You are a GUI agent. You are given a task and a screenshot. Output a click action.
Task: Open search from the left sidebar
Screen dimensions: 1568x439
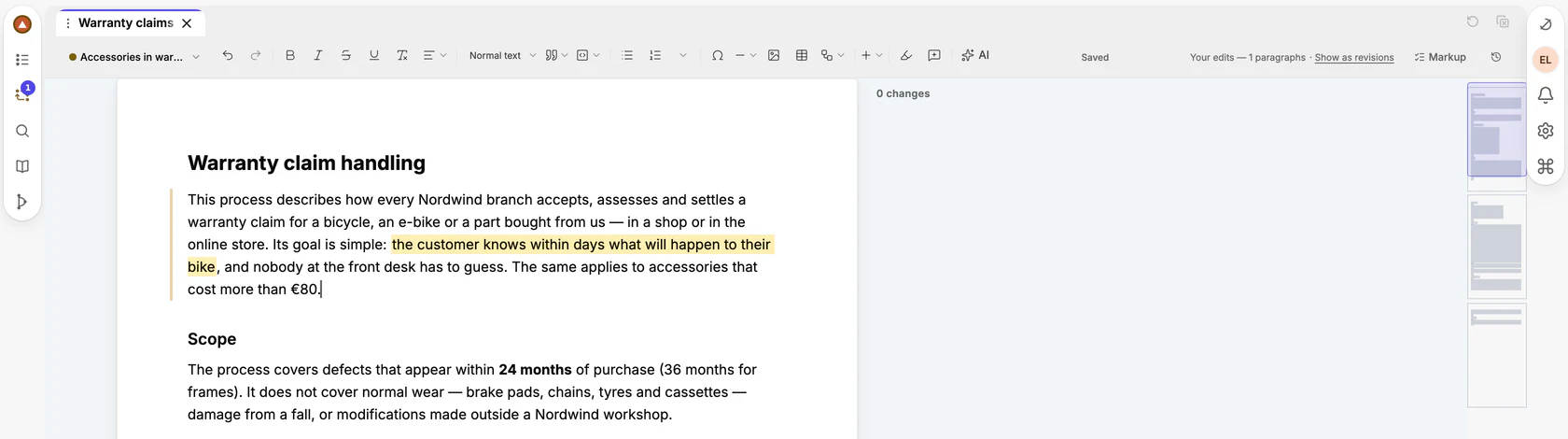pos(22,131)
